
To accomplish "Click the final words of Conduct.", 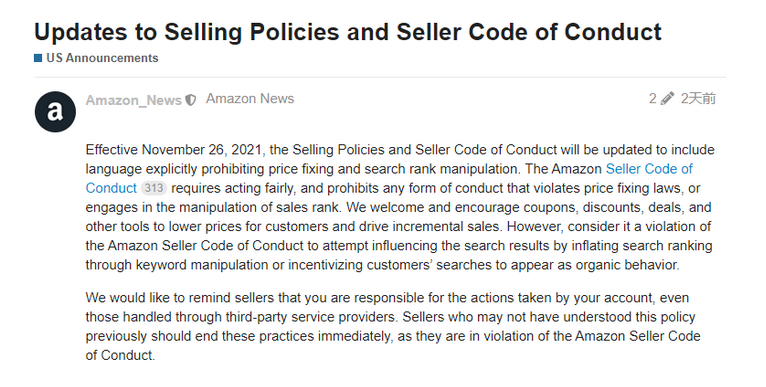I will pyautogui.click(x=120, y=355).
